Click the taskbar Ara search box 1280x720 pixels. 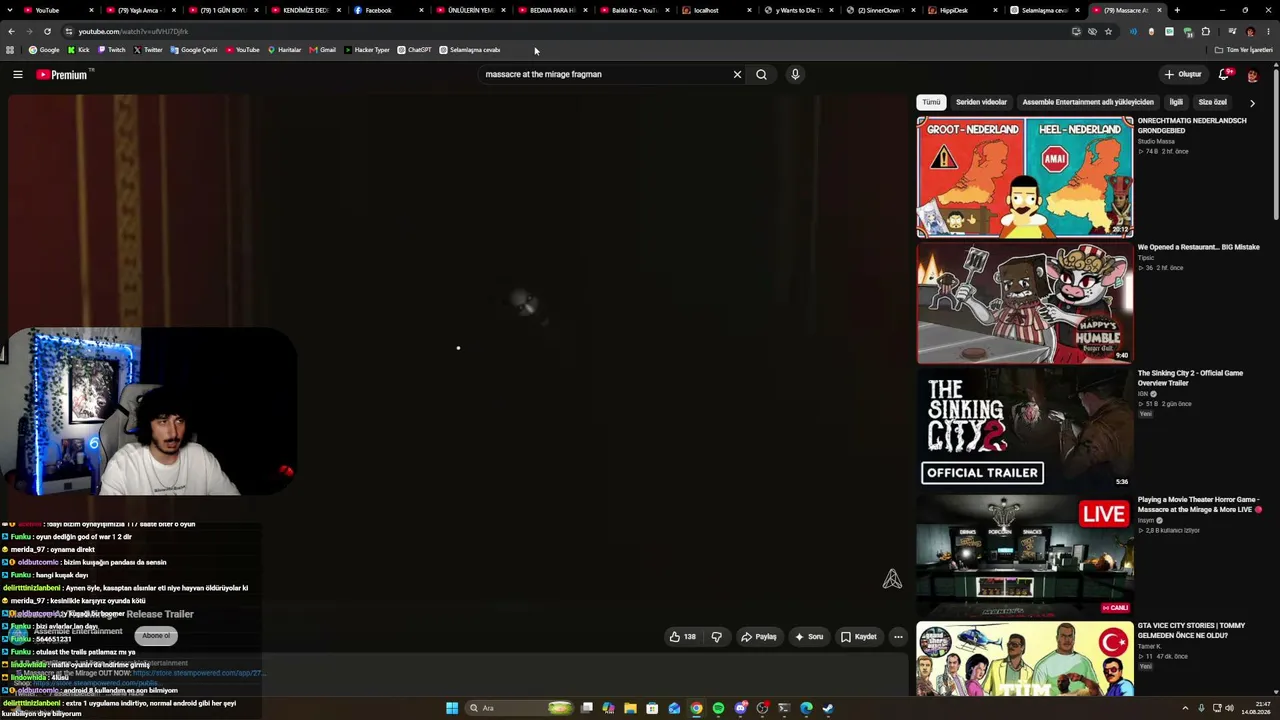pyautogui.click(x=520, y=708)
